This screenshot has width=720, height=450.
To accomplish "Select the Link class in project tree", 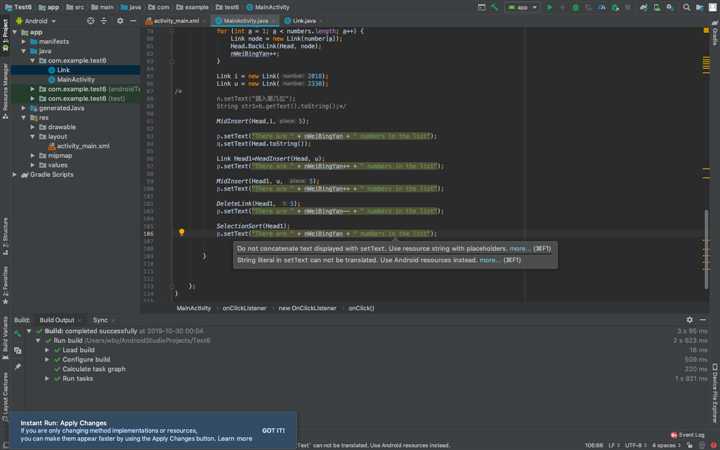I will click(63, 70).
